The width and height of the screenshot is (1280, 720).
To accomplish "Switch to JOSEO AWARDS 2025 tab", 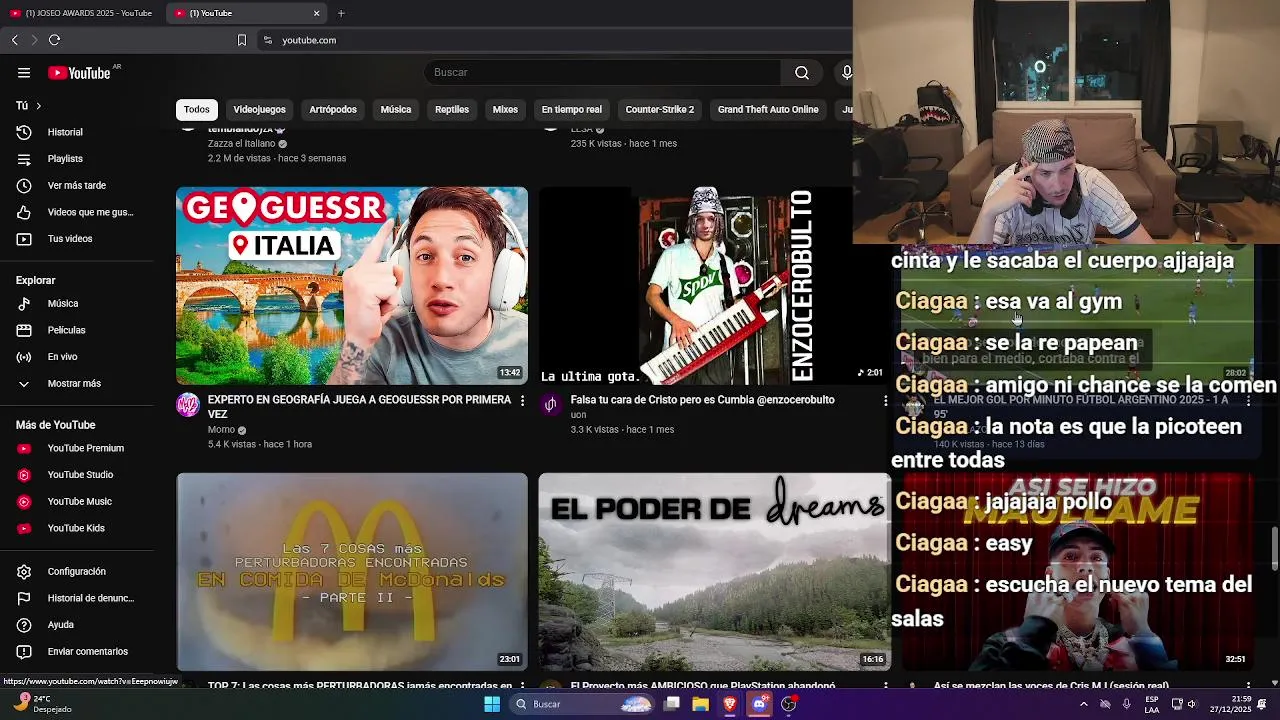I will point(82,13).
